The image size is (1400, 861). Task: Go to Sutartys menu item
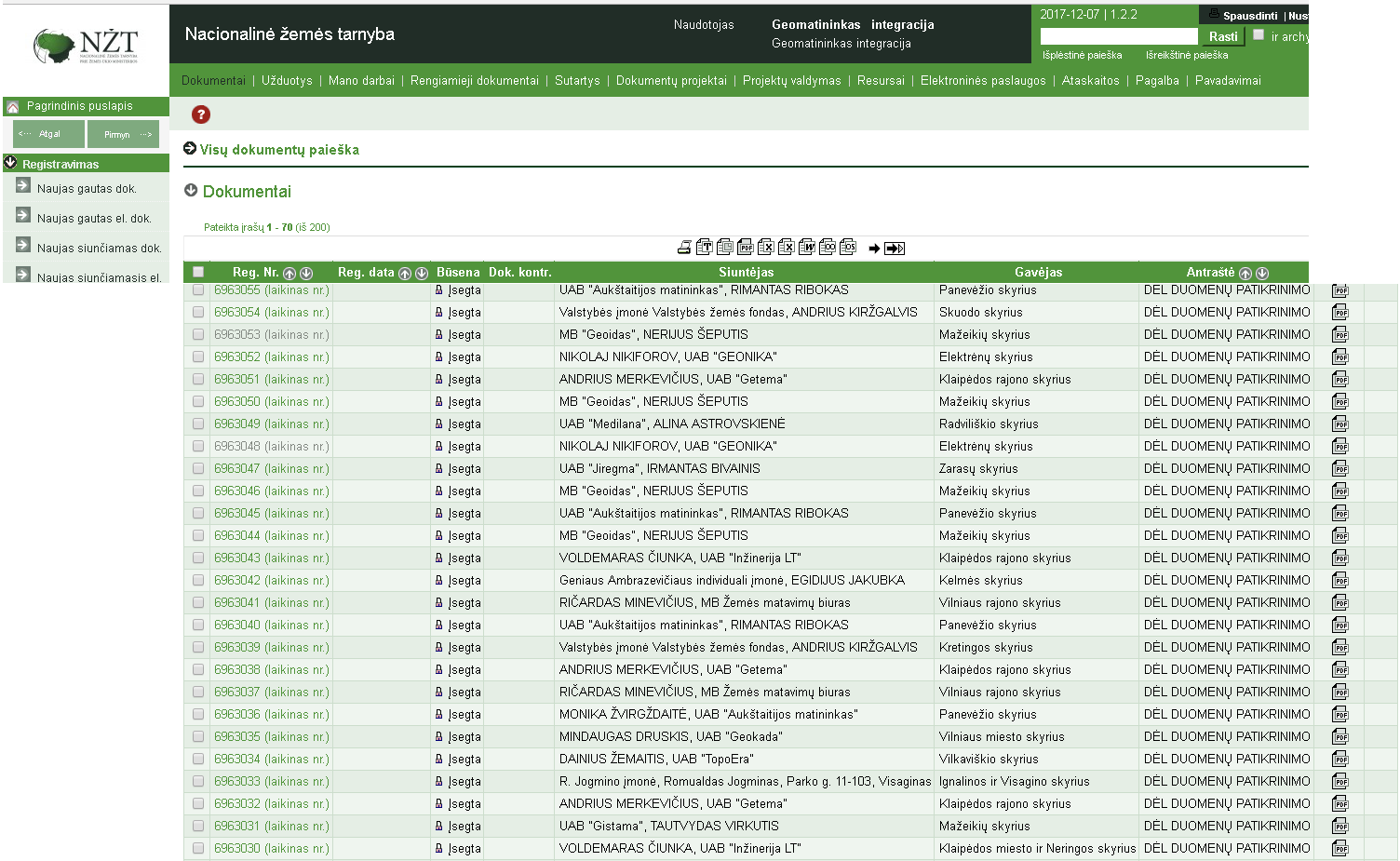click(x=577, y=81)
